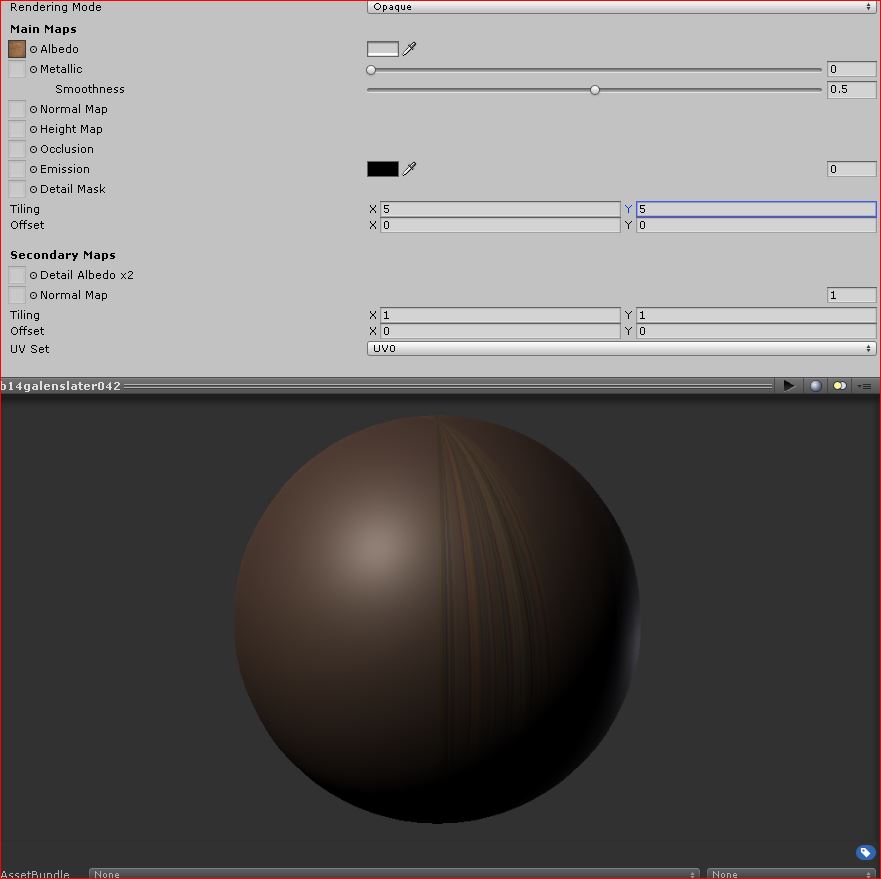Open the preview options list icon
The width and height of the screenshot is (881, 879).
tap(864, 385)
